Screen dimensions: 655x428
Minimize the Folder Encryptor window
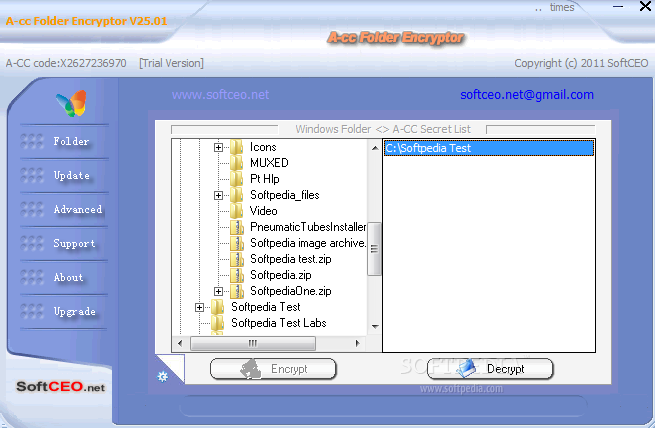[618, 7]
